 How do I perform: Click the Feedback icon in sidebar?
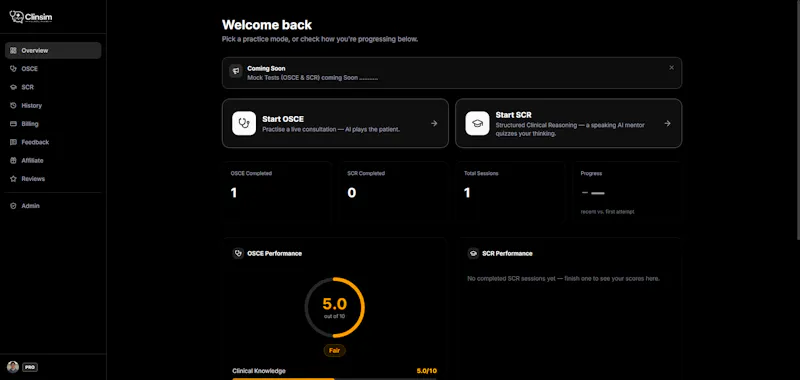point(13,142)
